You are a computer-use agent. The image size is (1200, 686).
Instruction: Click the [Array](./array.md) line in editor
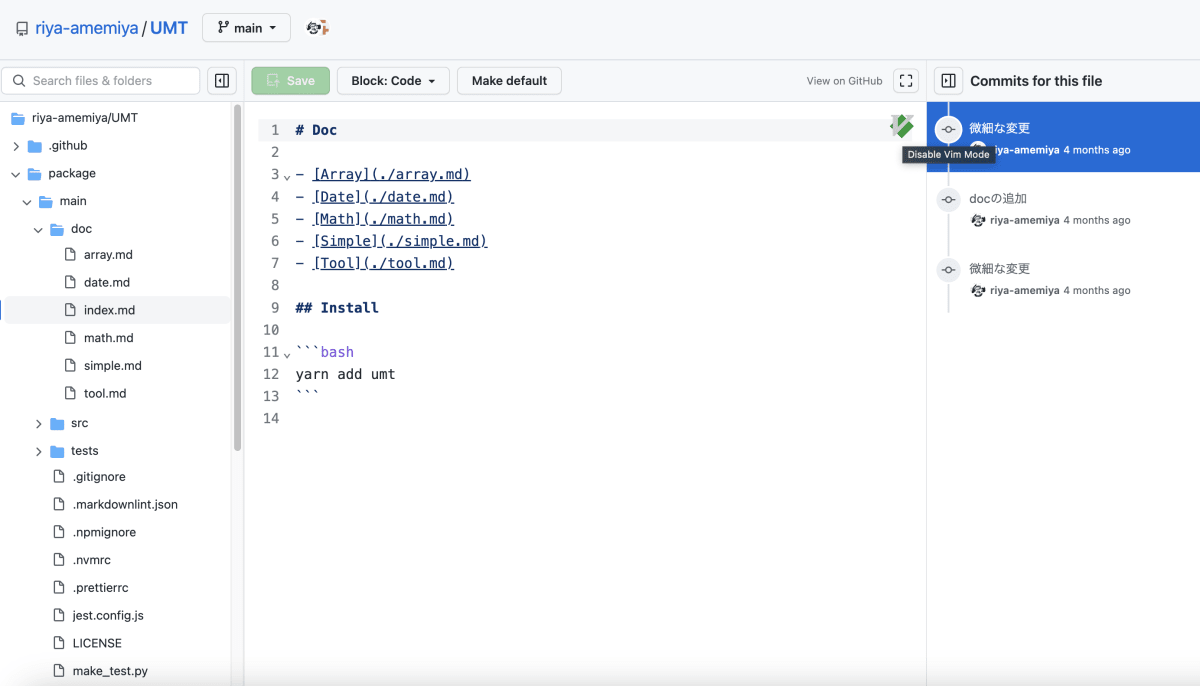click(383, 174)
